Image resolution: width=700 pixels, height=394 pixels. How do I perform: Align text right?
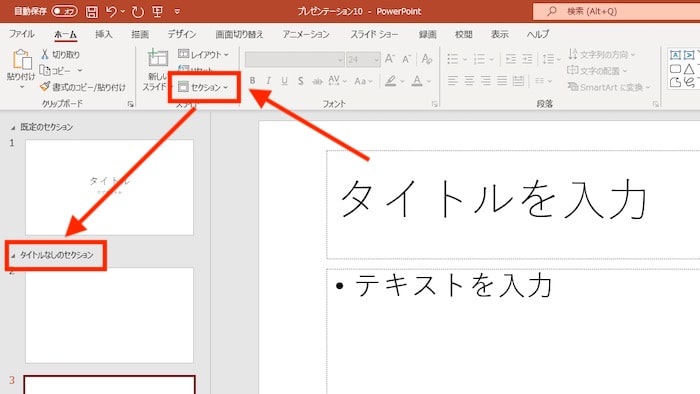click(486, 81)
